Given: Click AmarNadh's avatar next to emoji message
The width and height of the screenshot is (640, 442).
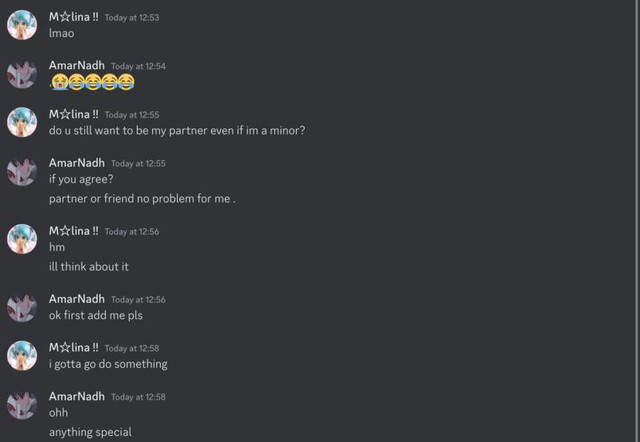Looking at the screenshot, I should (22, 73).
